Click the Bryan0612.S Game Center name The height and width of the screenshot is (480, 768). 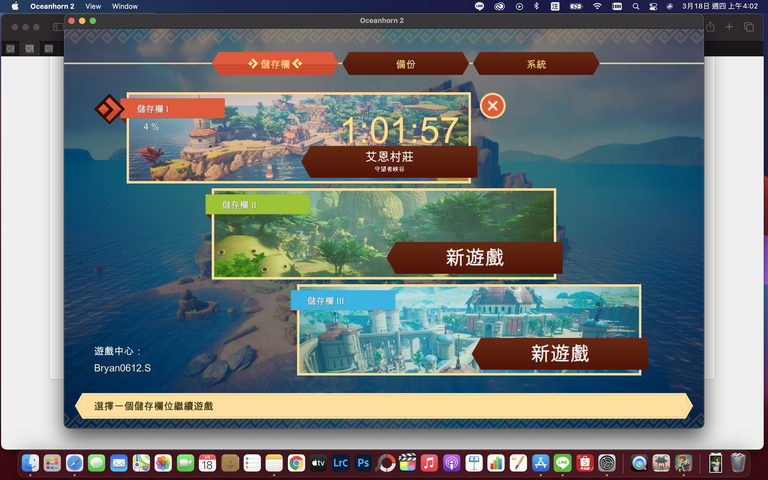[x=122, y=368]
